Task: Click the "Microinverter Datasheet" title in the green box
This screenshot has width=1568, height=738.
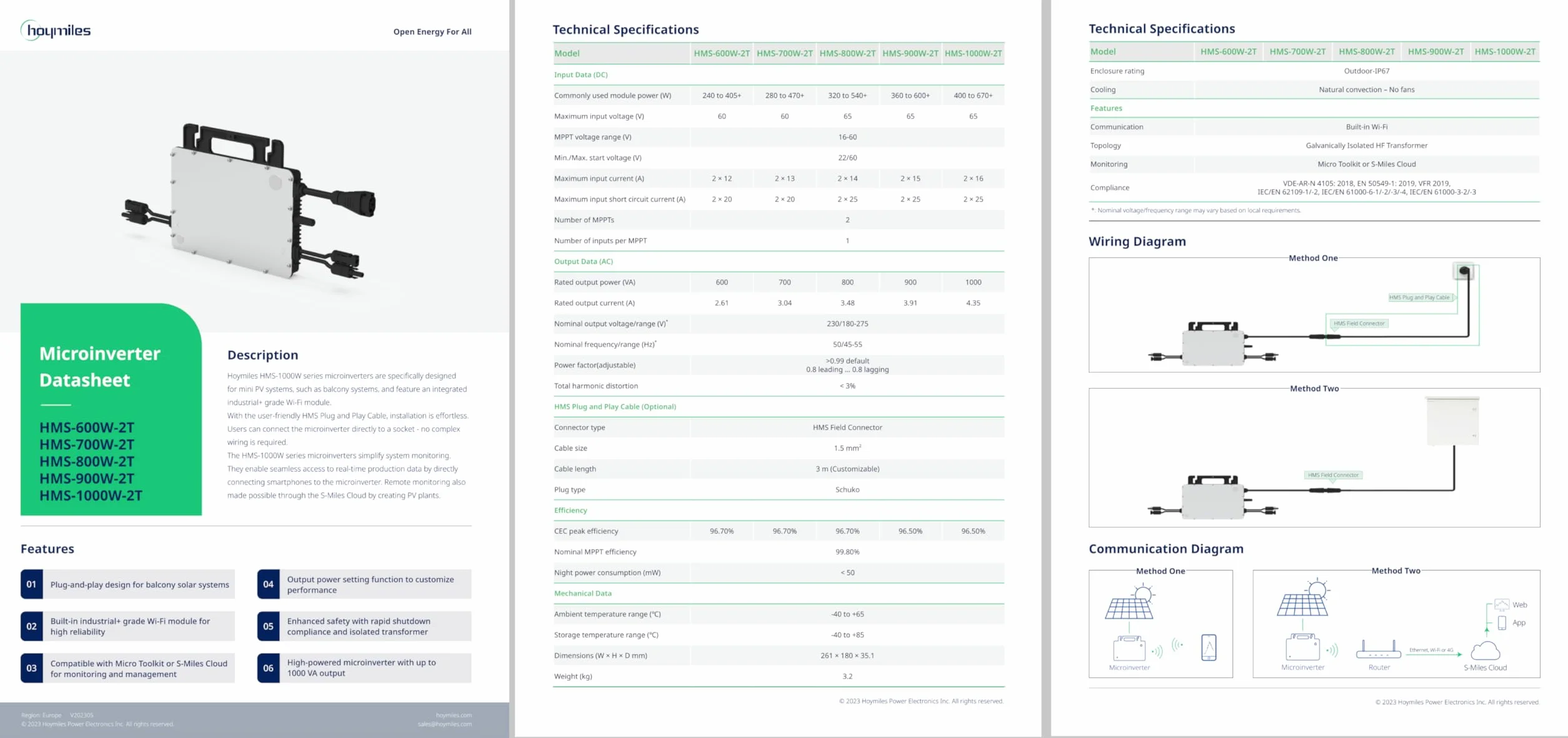Action: tap(100, 367)
